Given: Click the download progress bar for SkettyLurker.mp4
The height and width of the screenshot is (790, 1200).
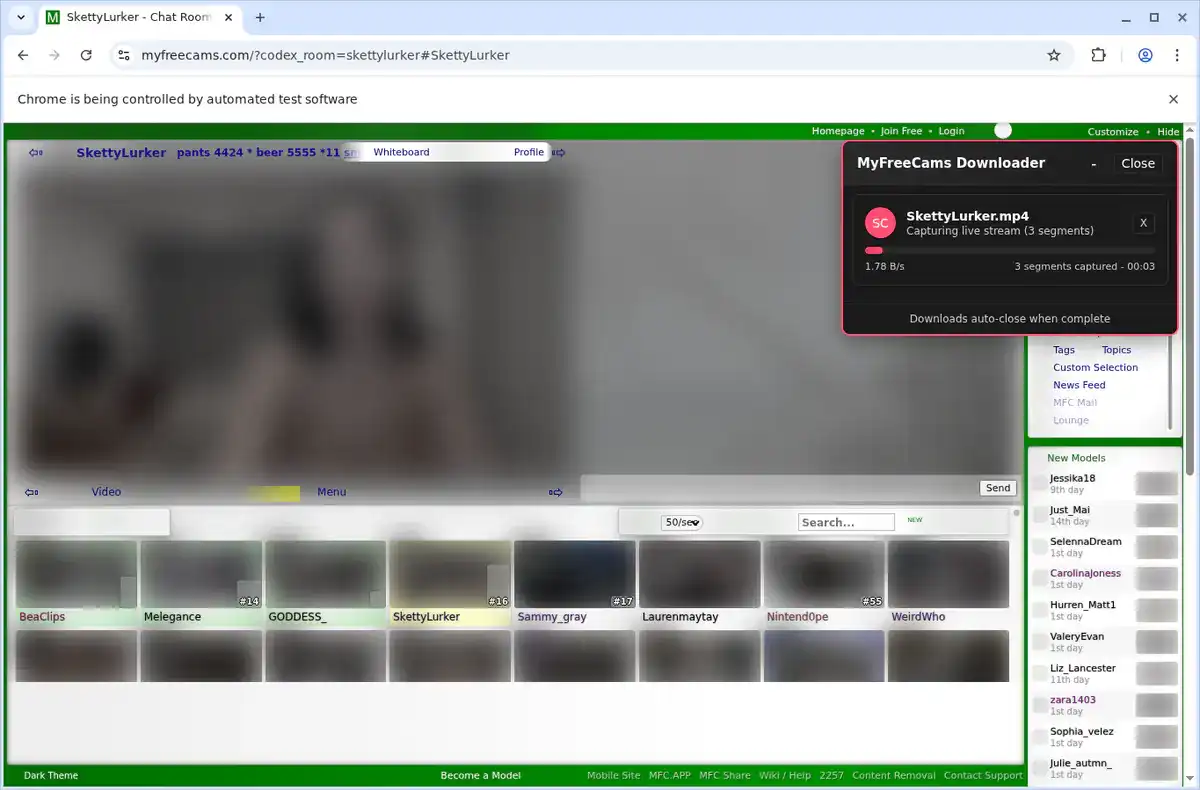Looking at the screenshot, I should (1010, 250).
